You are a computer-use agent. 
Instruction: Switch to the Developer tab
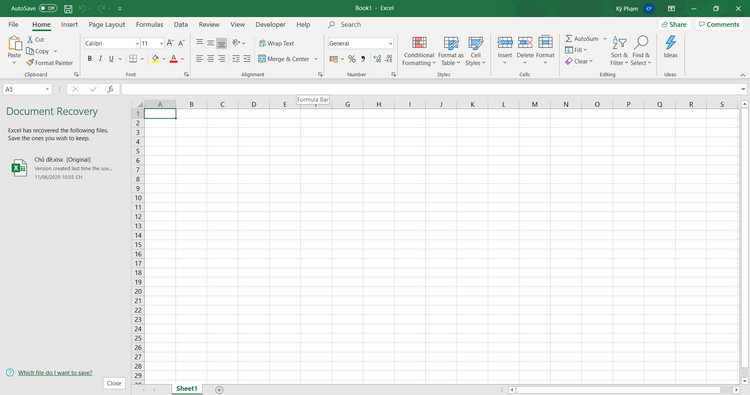[x=270, y=24]
